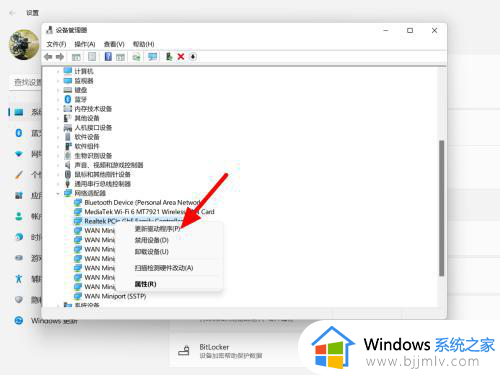Open the 查看(V) menu

pyautogui.click(x=114, y=44)
